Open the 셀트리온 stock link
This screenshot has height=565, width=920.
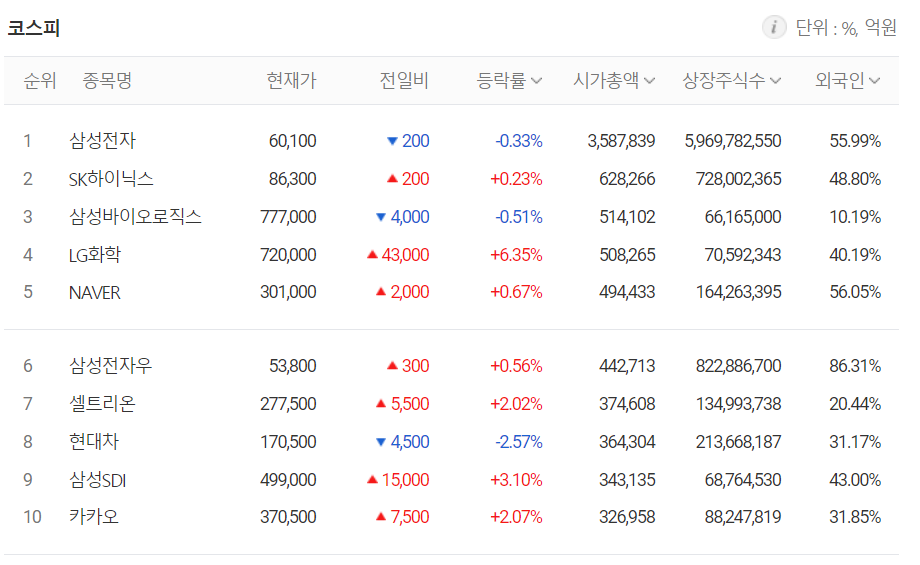[x=102, y=404]
